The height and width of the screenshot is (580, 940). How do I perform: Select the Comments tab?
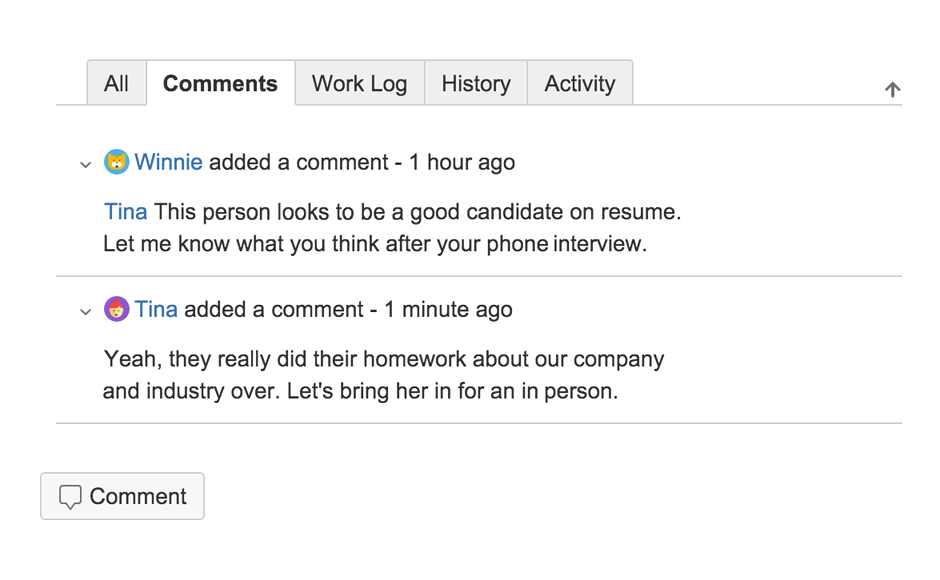pos(220,83)
